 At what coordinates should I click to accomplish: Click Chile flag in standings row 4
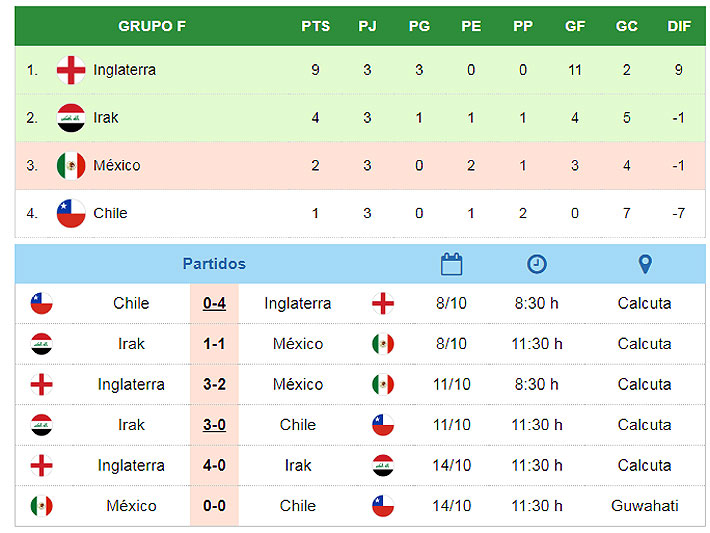click(71, 213)
